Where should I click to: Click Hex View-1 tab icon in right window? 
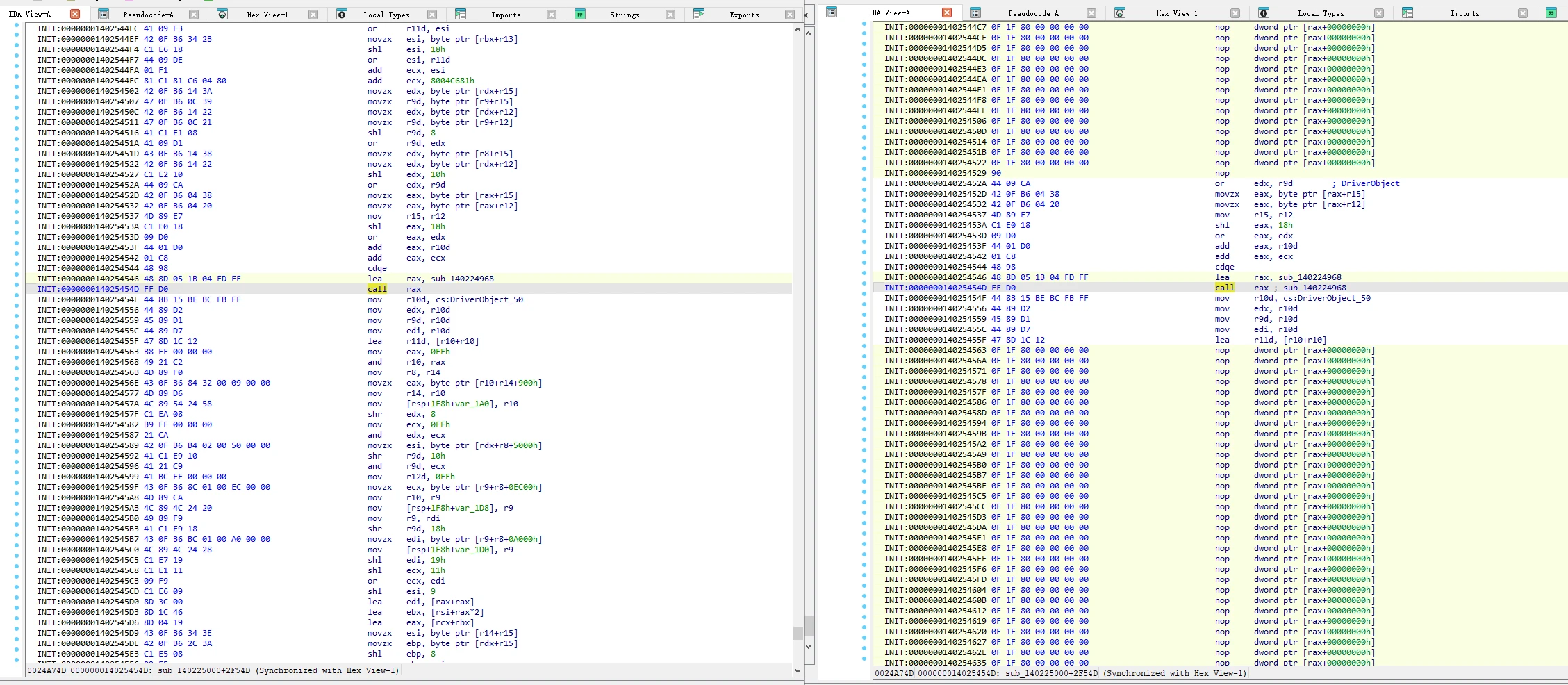click(1120, 13)
